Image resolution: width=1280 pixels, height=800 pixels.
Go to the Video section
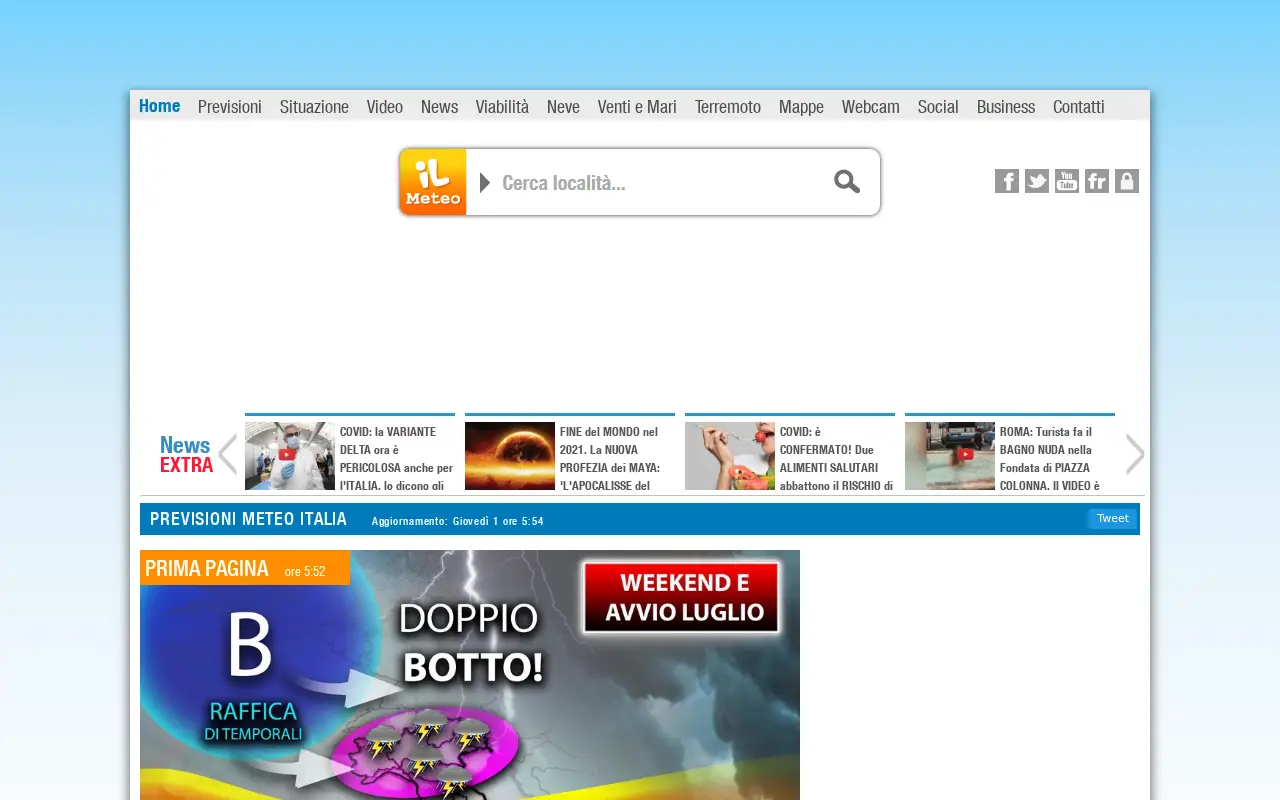[385, 107]
